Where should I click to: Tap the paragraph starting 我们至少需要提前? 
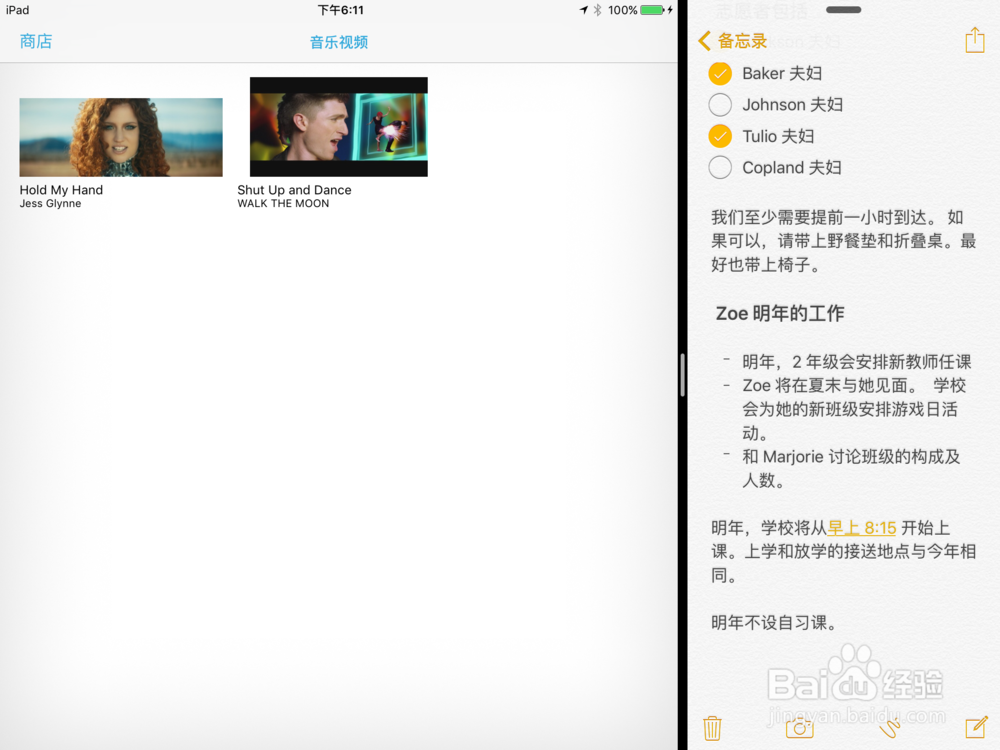tap(843, 241)
